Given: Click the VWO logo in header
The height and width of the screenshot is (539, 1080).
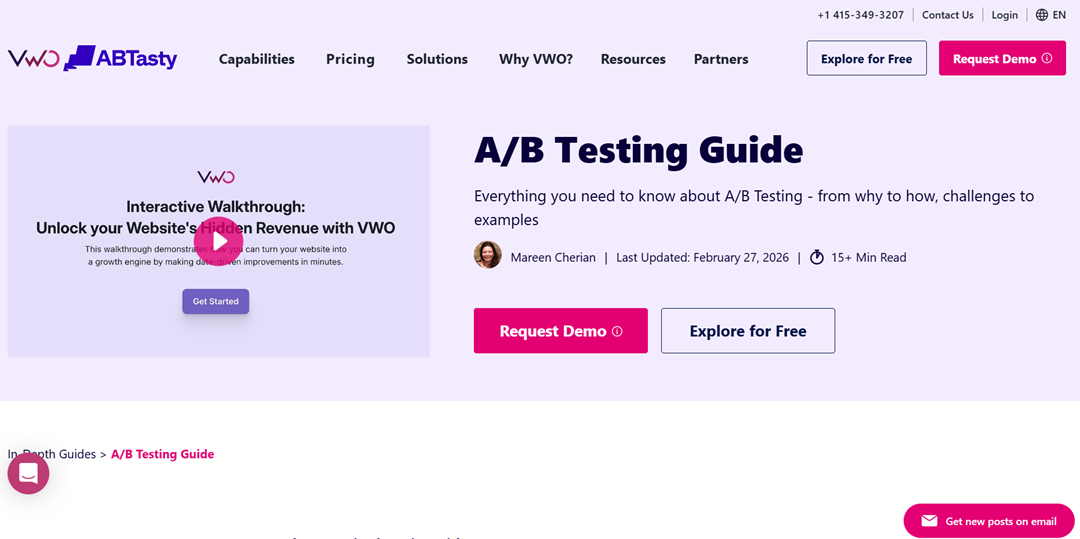Looking at the screenshot, I should 34,59.
